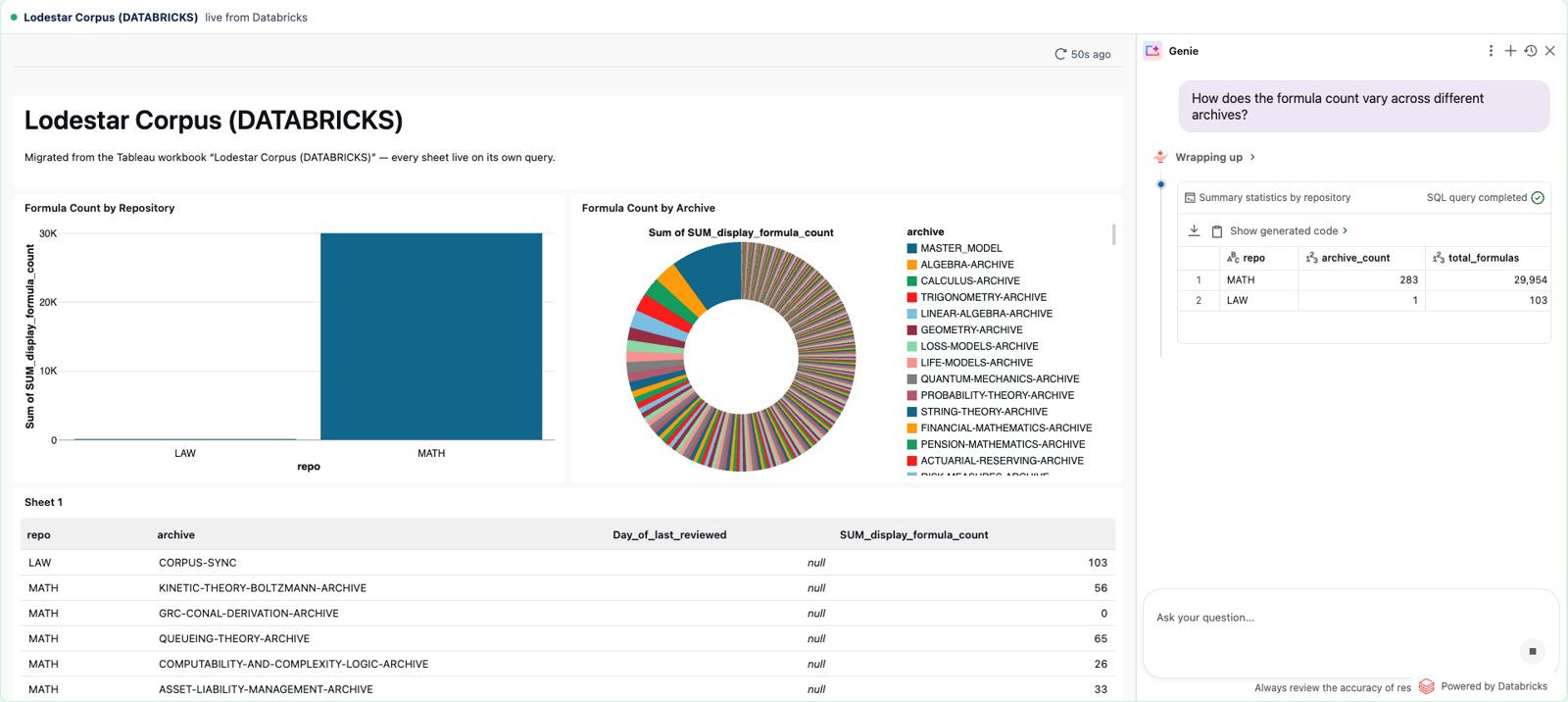
Task: Click the LOSS-MODELS-ARCHIVE legend swatch
Action: coord(912,347)
